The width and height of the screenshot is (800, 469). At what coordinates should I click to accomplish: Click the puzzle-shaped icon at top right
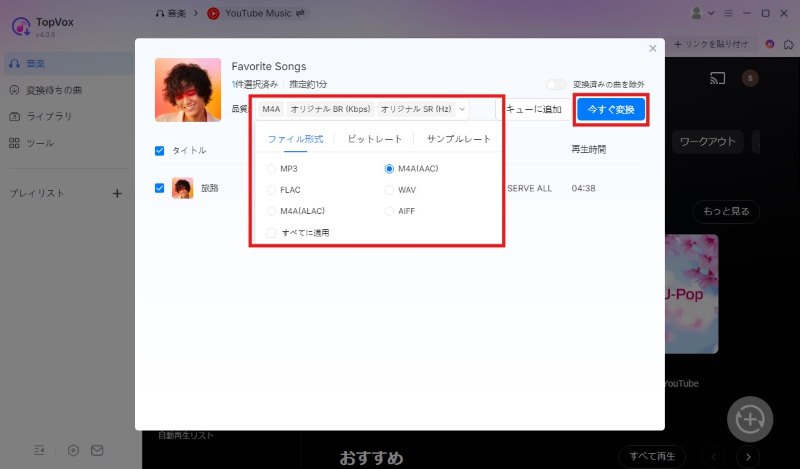tap(789, 44)
